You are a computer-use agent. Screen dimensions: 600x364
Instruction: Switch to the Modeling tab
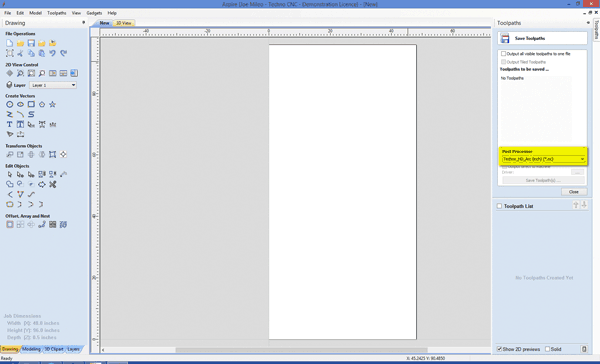31,349
